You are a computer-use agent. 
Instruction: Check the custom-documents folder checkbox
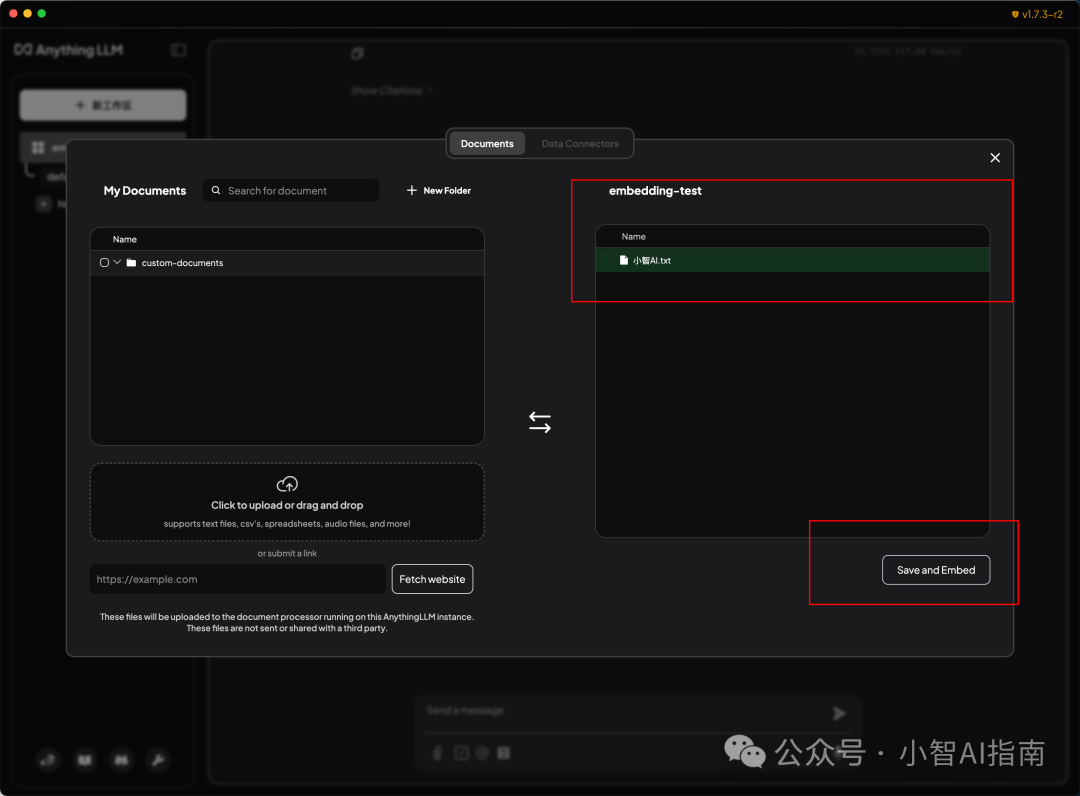tap(104, 263)
